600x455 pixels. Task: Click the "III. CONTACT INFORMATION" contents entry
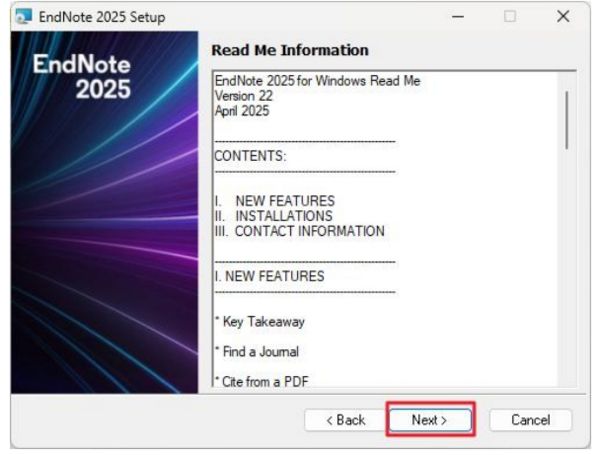coord(299,231)
